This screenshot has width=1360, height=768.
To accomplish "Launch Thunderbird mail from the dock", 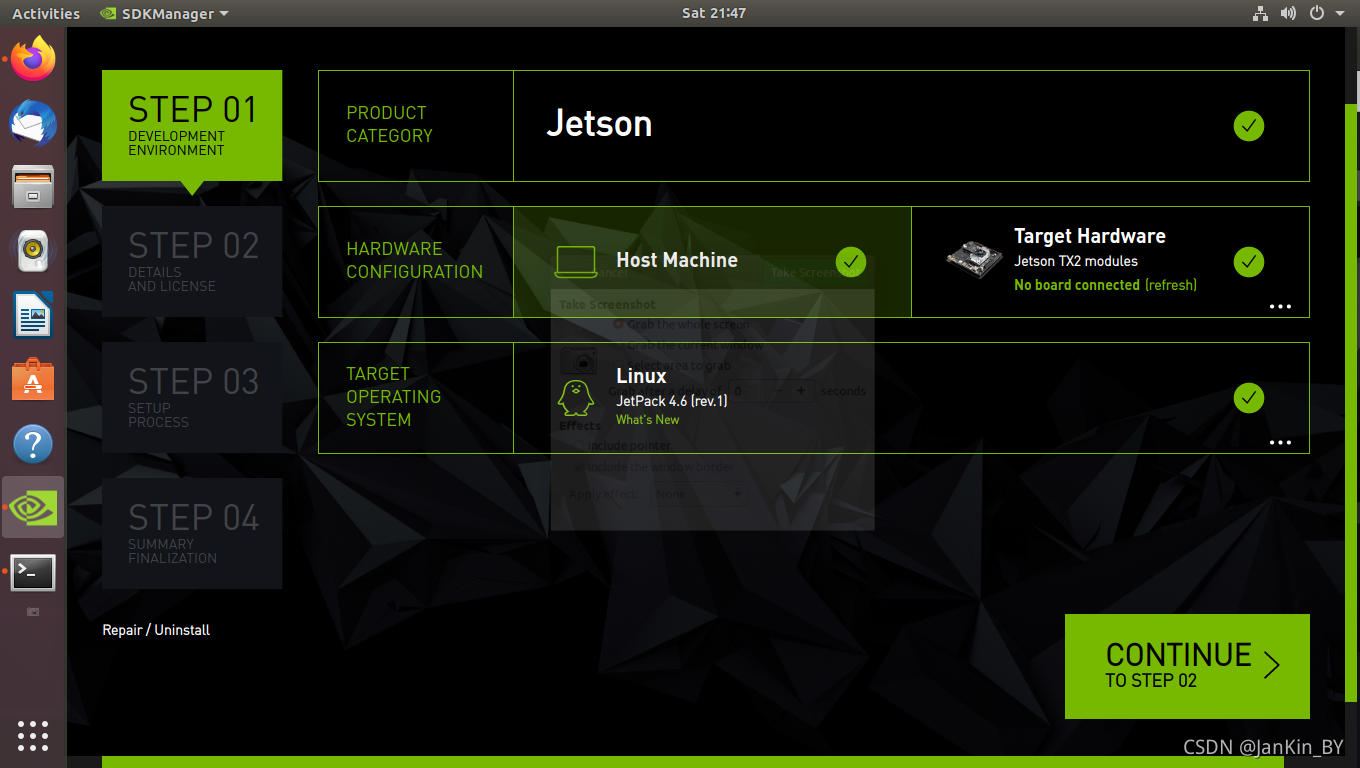I will click(x=33, y=124).
